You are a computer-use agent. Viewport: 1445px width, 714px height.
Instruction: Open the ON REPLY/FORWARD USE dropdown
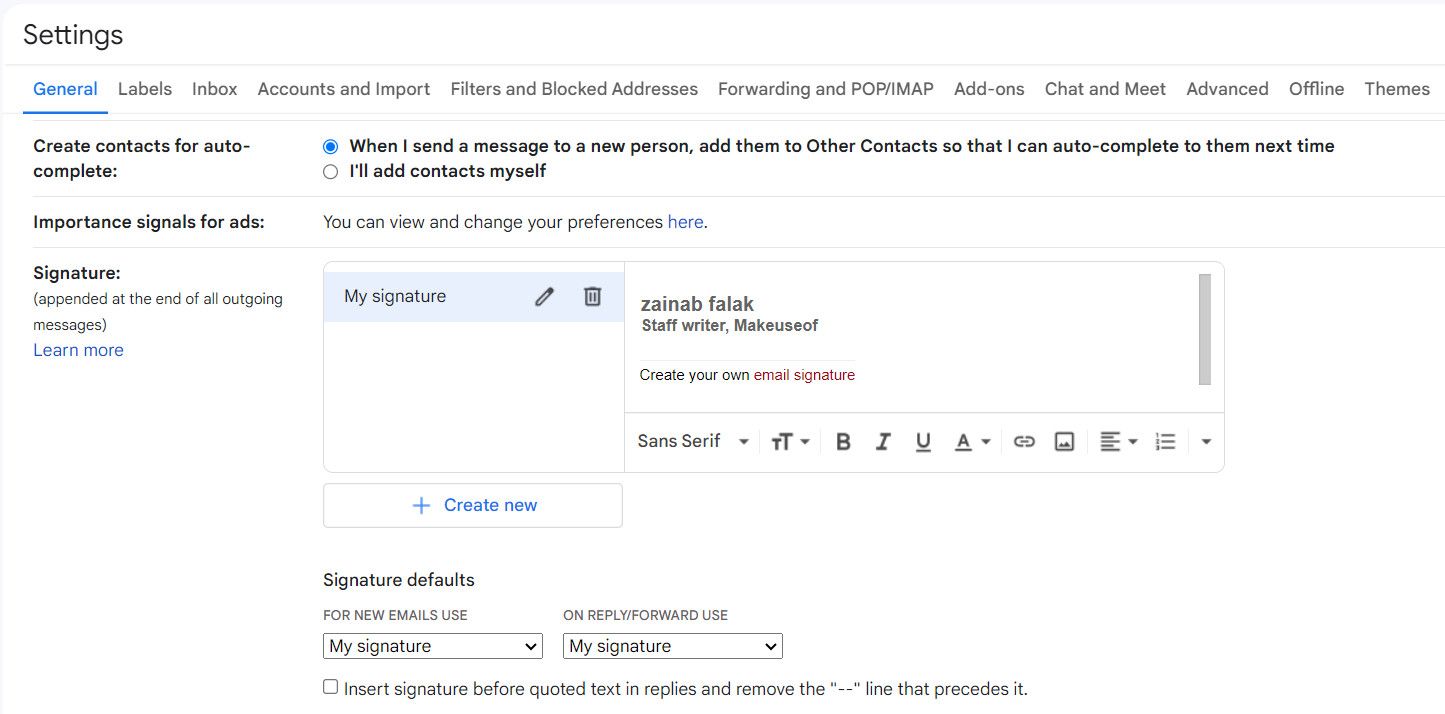[x=671, y=646]
